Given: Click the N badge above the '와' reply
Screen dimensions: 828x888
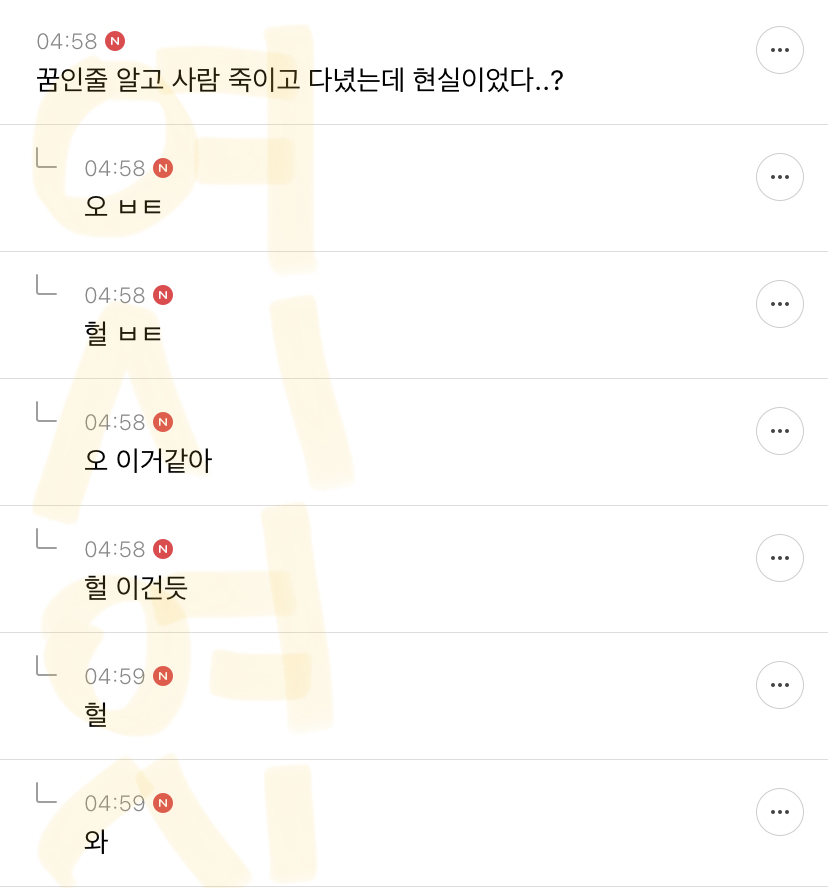Looking at the screenshot, I should point(163,803).
